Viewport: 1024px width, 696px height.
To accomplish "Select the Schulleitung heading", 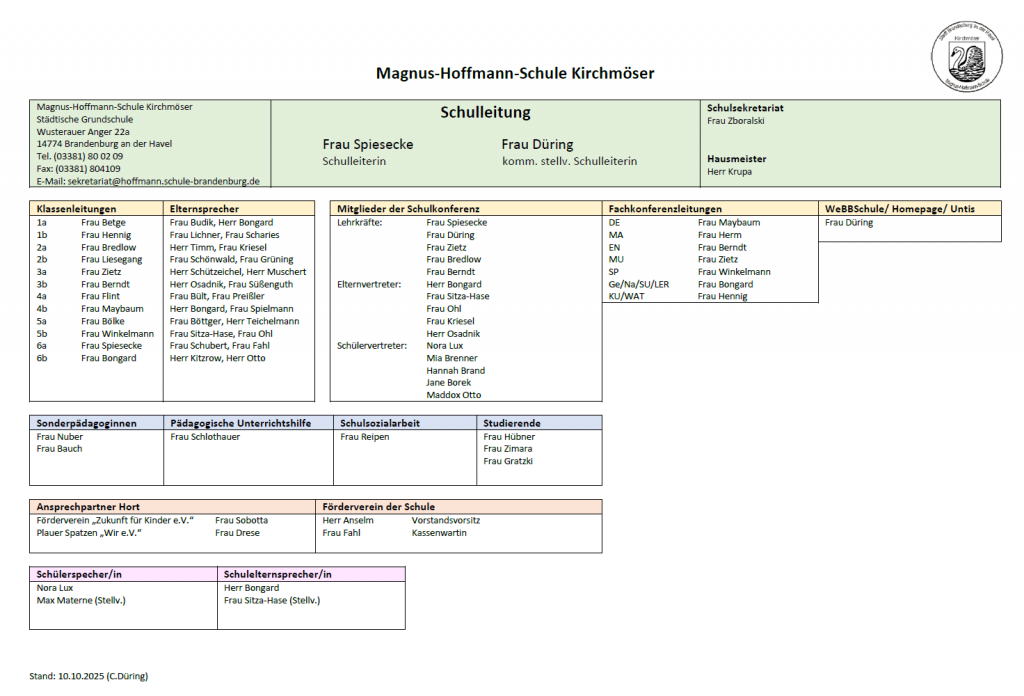I will click(485, 112).
